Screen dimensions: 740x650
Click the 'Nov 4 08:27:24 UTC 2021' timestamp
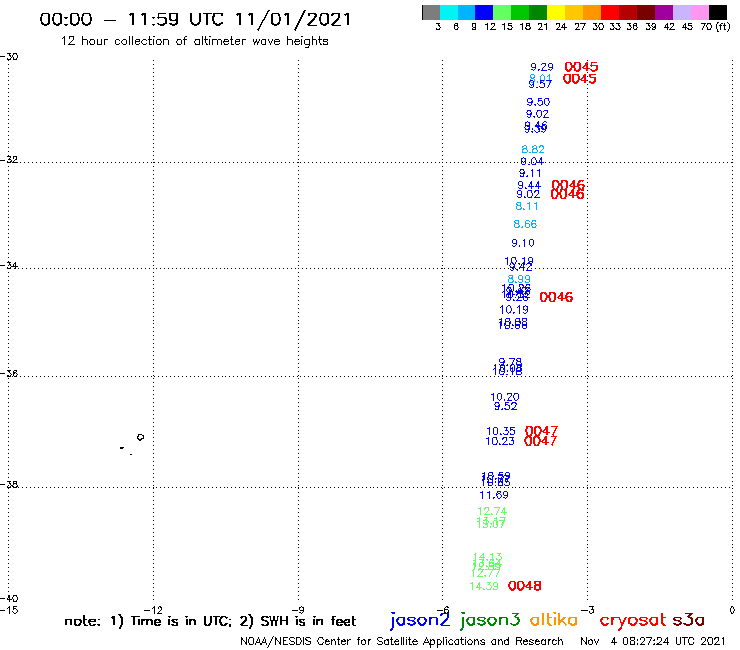(652, 642)
